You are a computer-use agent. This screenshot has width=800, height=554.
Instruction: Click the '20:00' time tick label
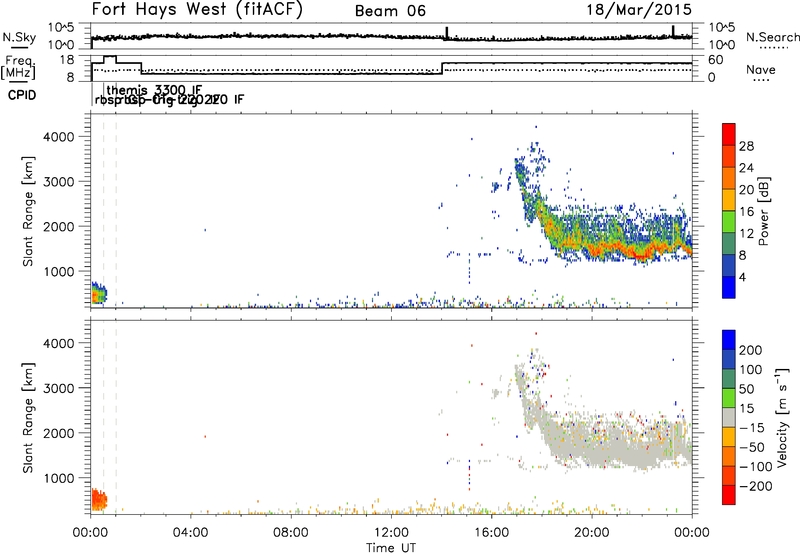click(x=592, y=533)
